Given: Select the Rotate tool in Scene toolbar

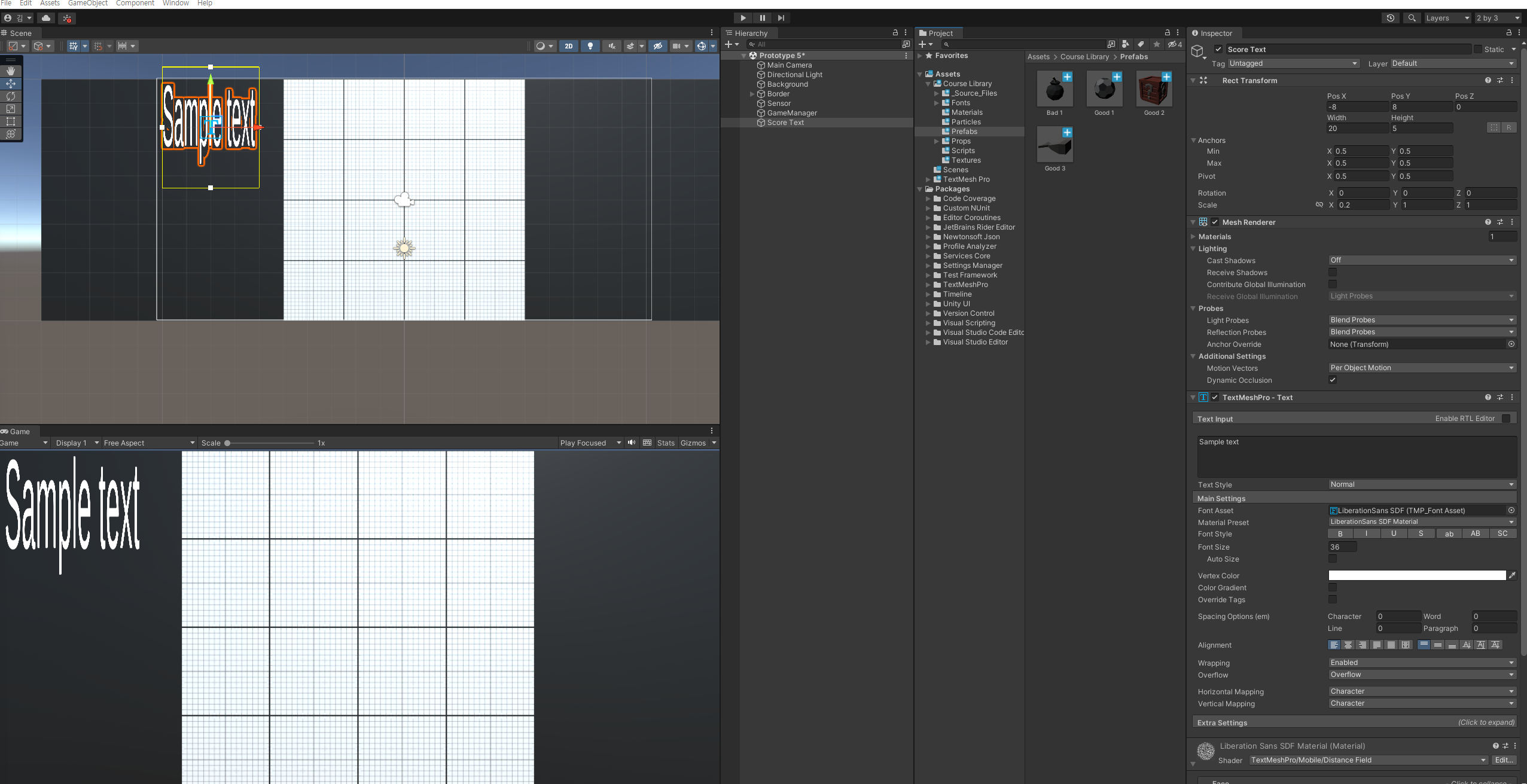Looking at the screenshot, I should coord(11,96).
